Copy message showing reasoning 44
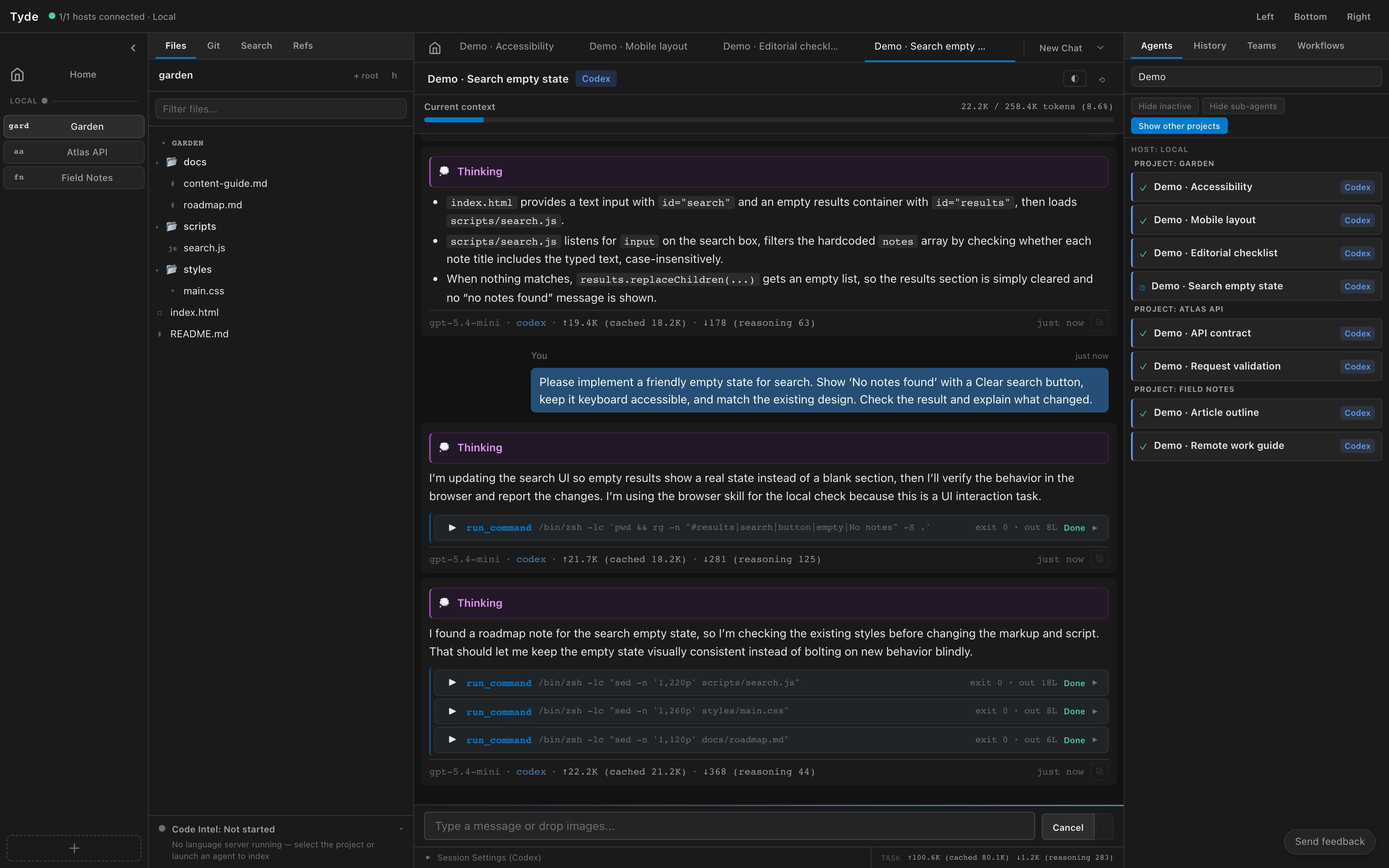The image size is (1389, 868). click(x=1099, y=772)
